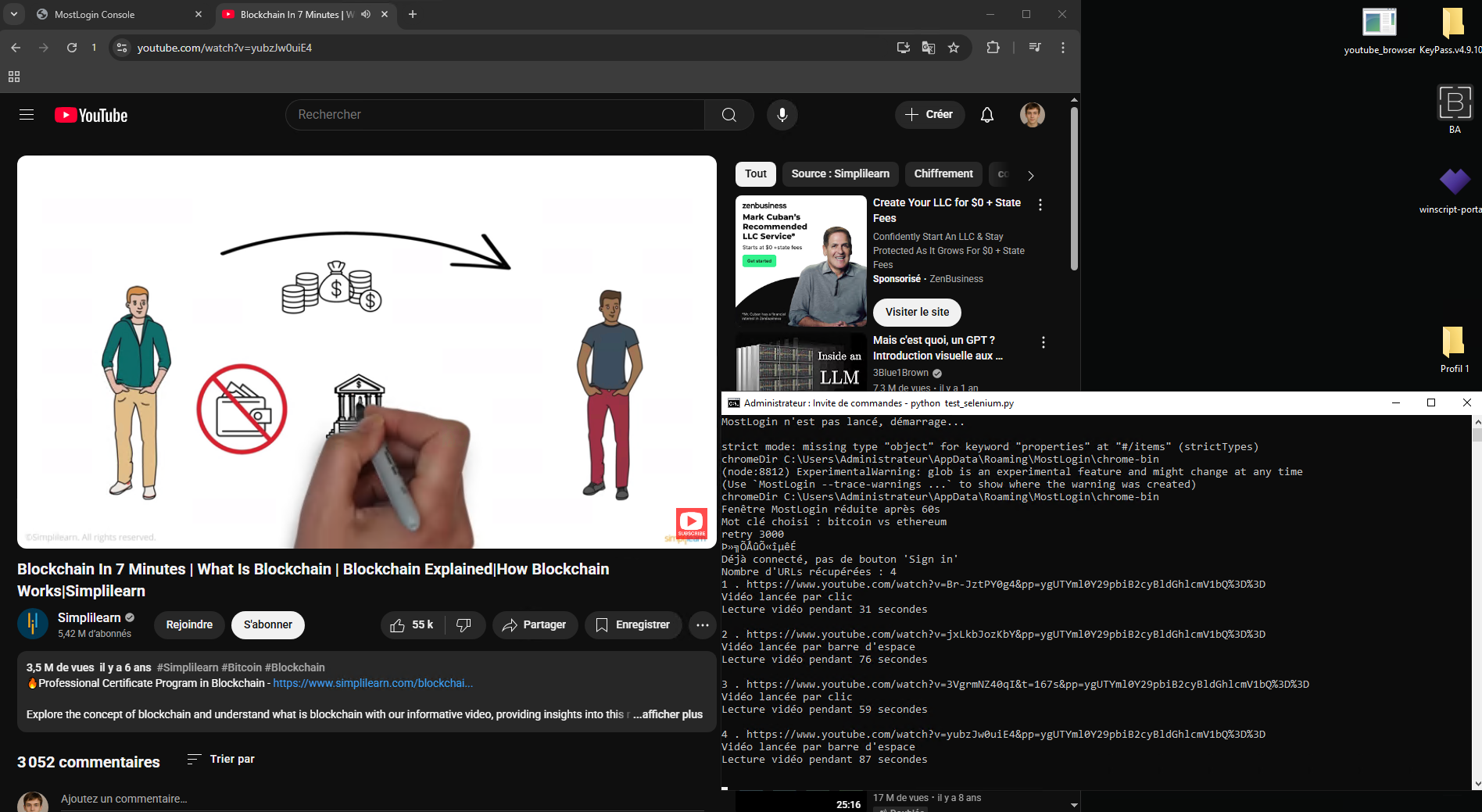Close the MostLogin Console tab
Viewport: 1482px width, 812px height.
pos(199,14)
